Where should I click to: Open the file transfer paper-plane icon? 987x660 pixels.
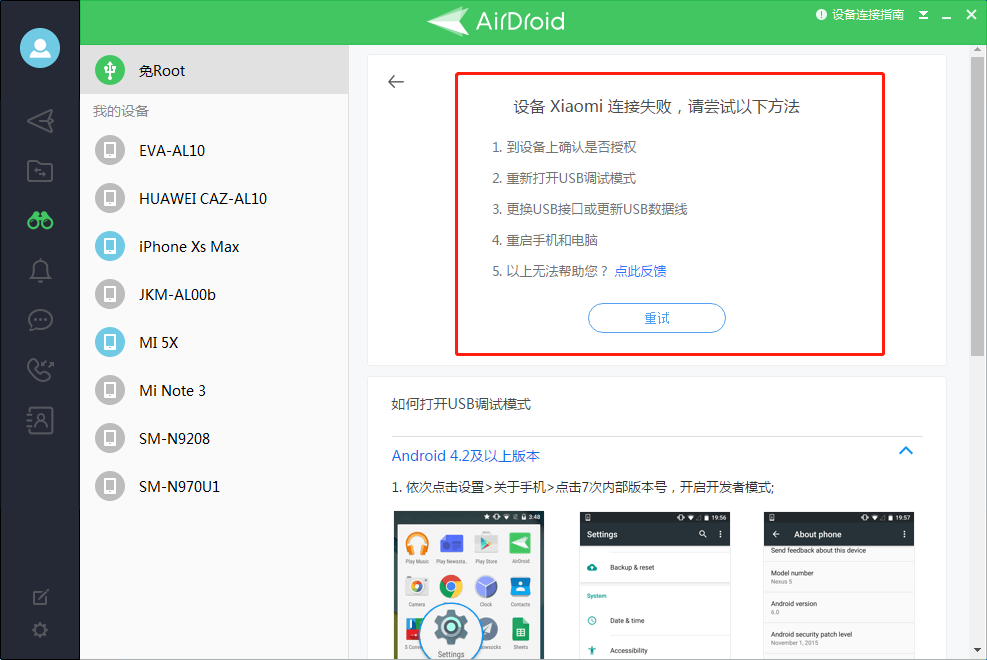[40, 121]
